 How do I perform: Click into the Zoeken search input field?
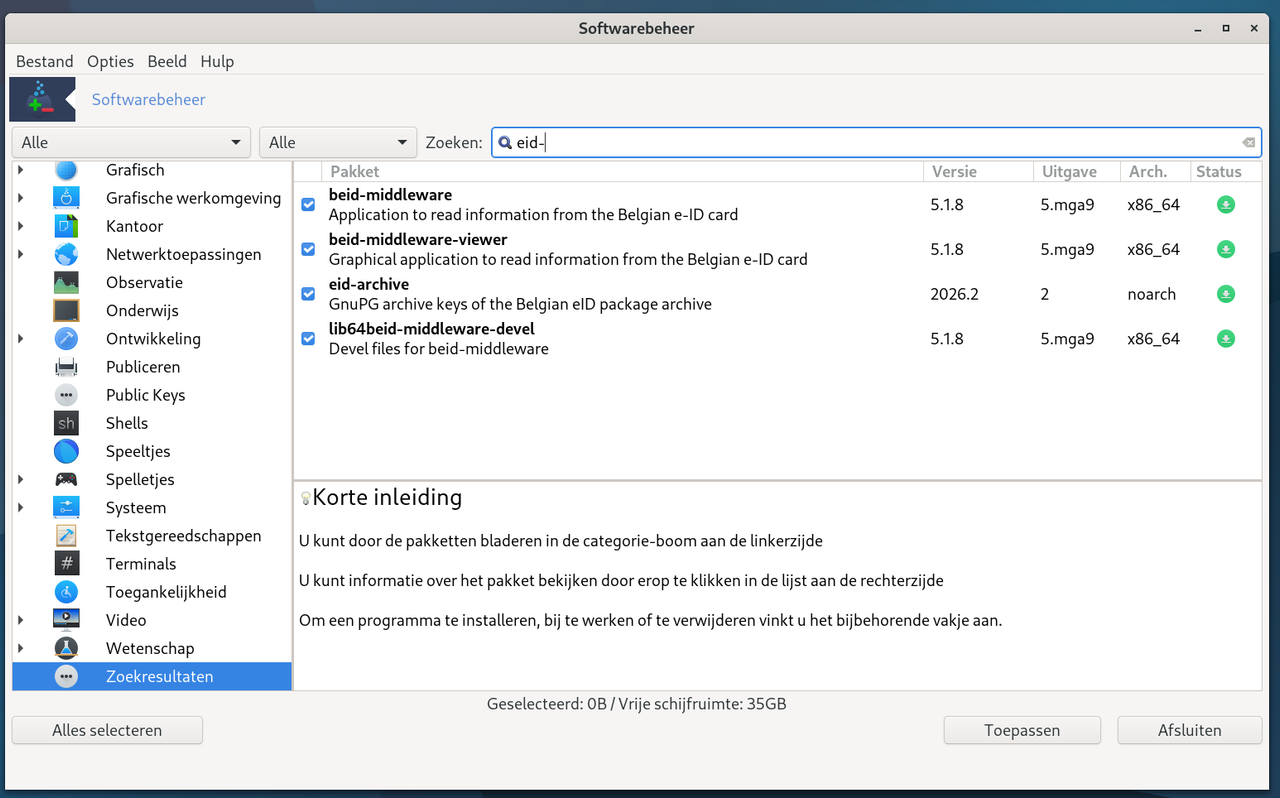[x=876, y=142]
